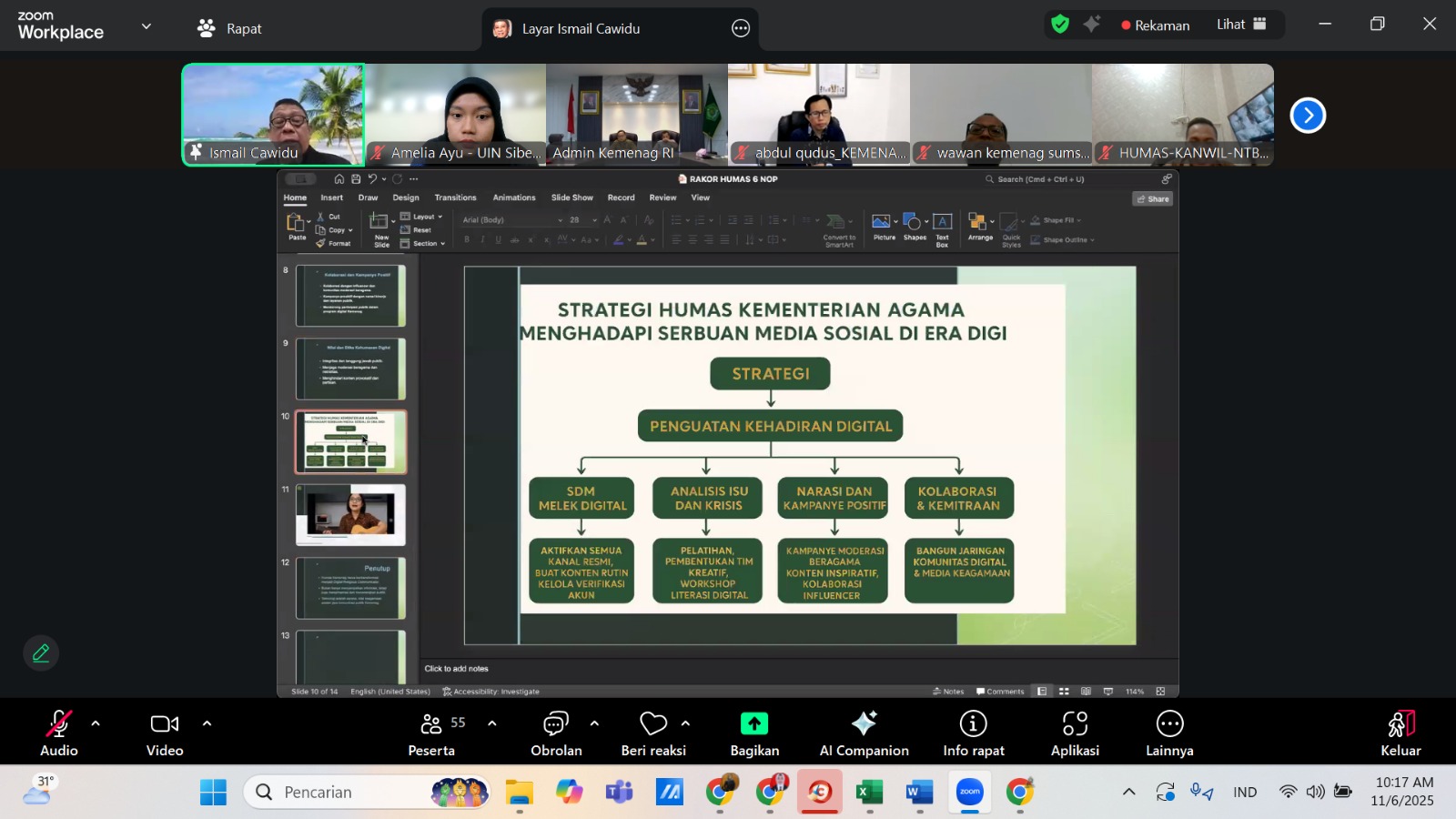Image resolution: width=1456 pixels, height=819 pixels.
Task: Toggle the Video camera button
Action: click(165, 733)
